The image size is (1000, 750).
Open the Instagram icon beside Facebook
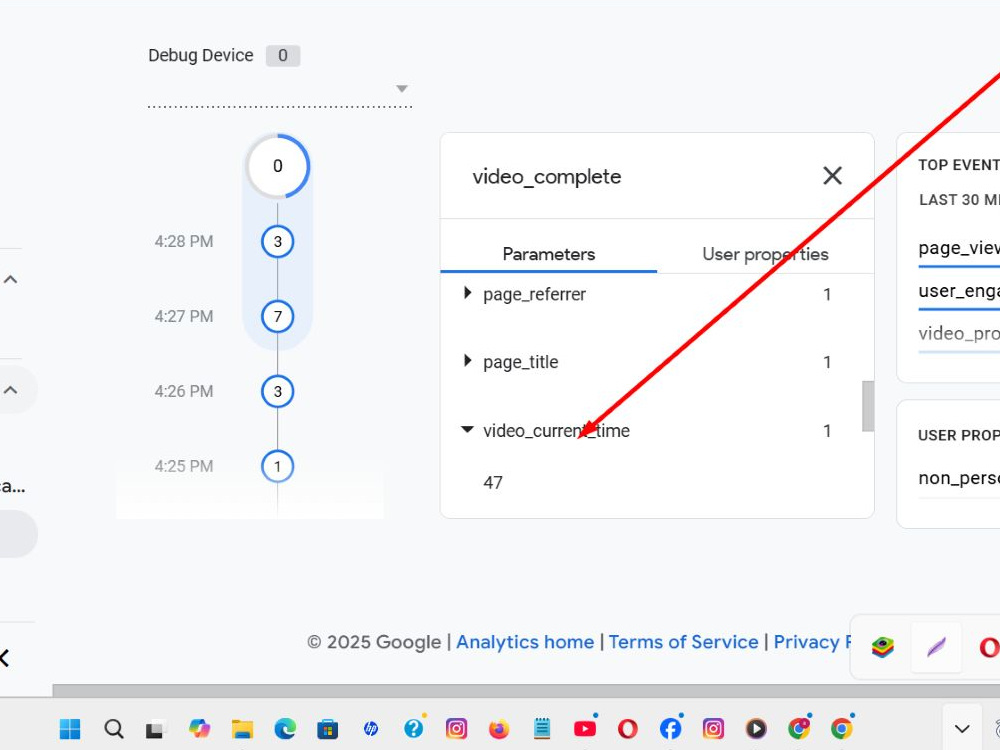point(713,729)
